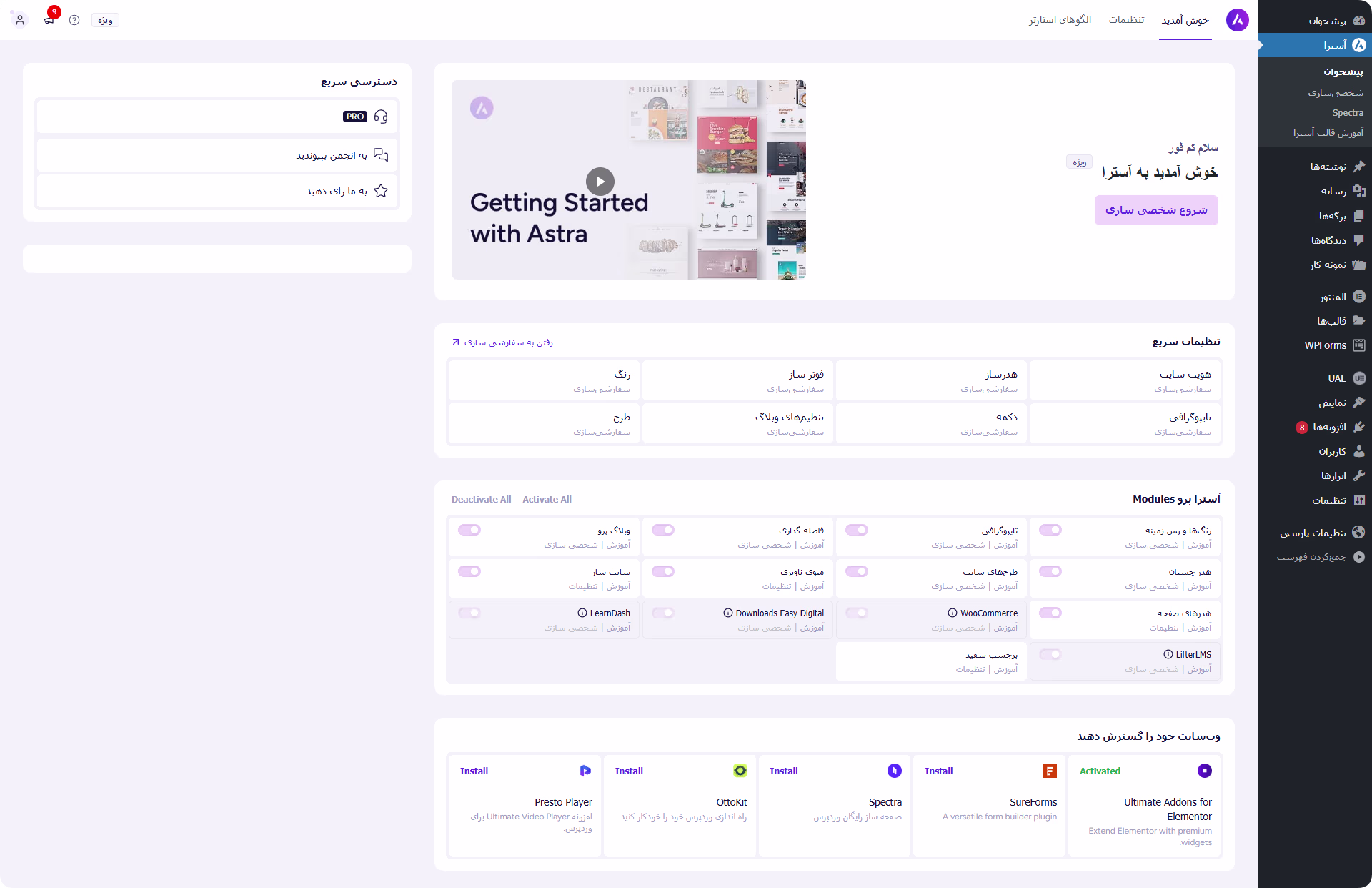Click the Ultimate Addons for Elementor icon
The width and height of the screenshot is (1372, 888).
click(x=1205, y=771)
